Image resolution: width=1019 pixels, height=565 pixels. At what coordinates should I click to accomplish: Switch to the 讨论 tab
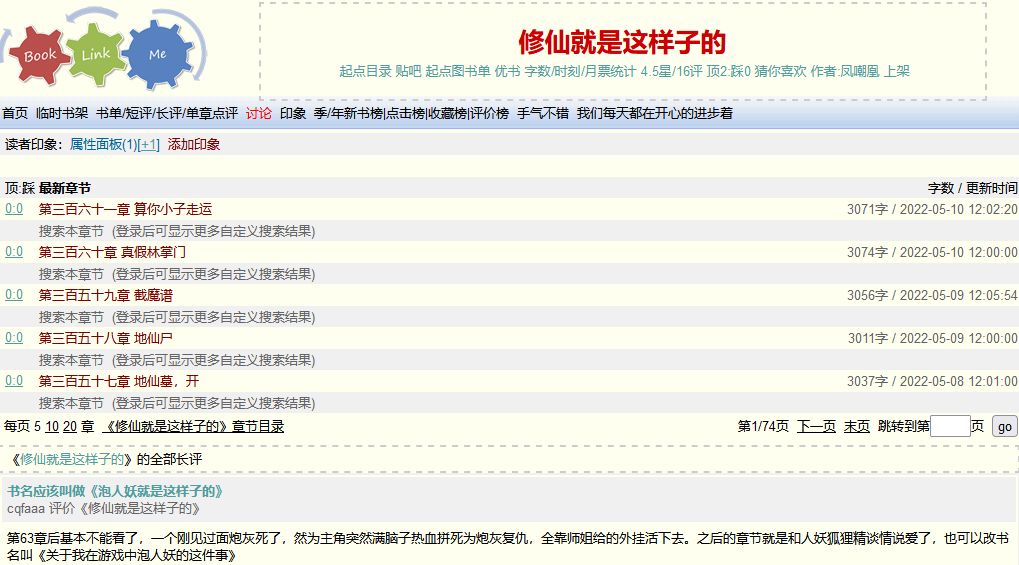click(x=258, y=114)
